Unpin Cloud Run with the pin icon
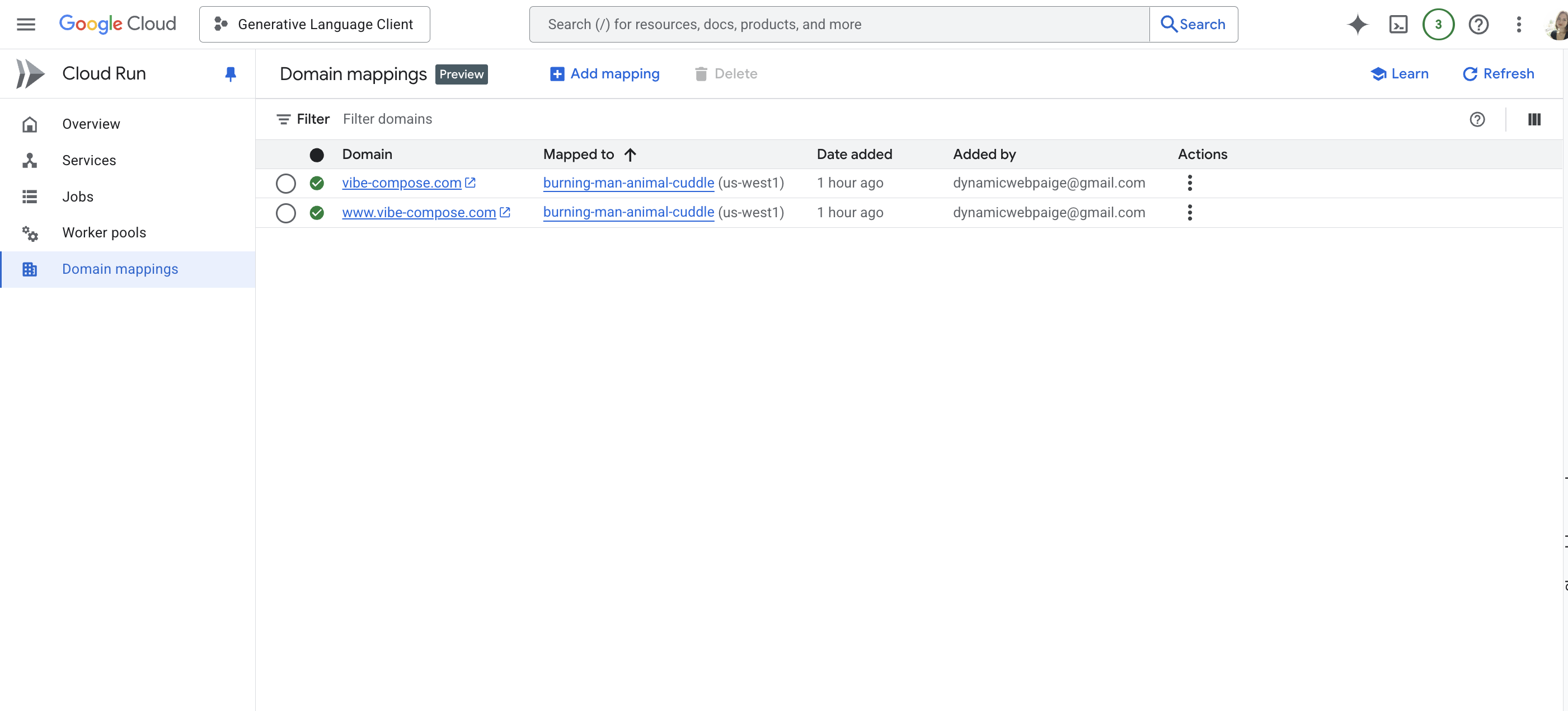The height and width of the screenshot is (711, 1568). pyautogui.click(x=230, y=74)
